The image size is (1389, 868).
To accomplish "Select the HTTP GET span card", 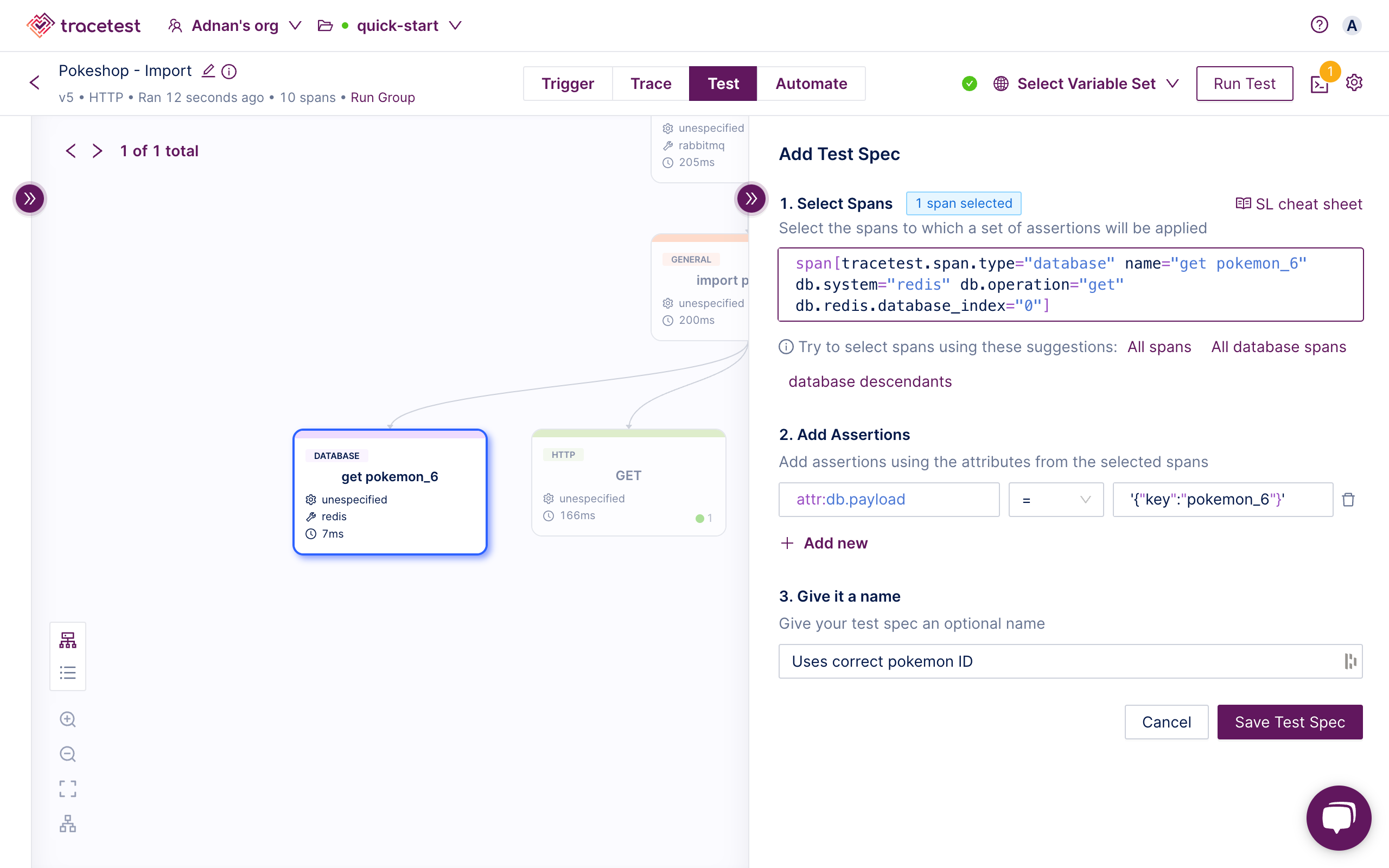I will tap(628, 483).
